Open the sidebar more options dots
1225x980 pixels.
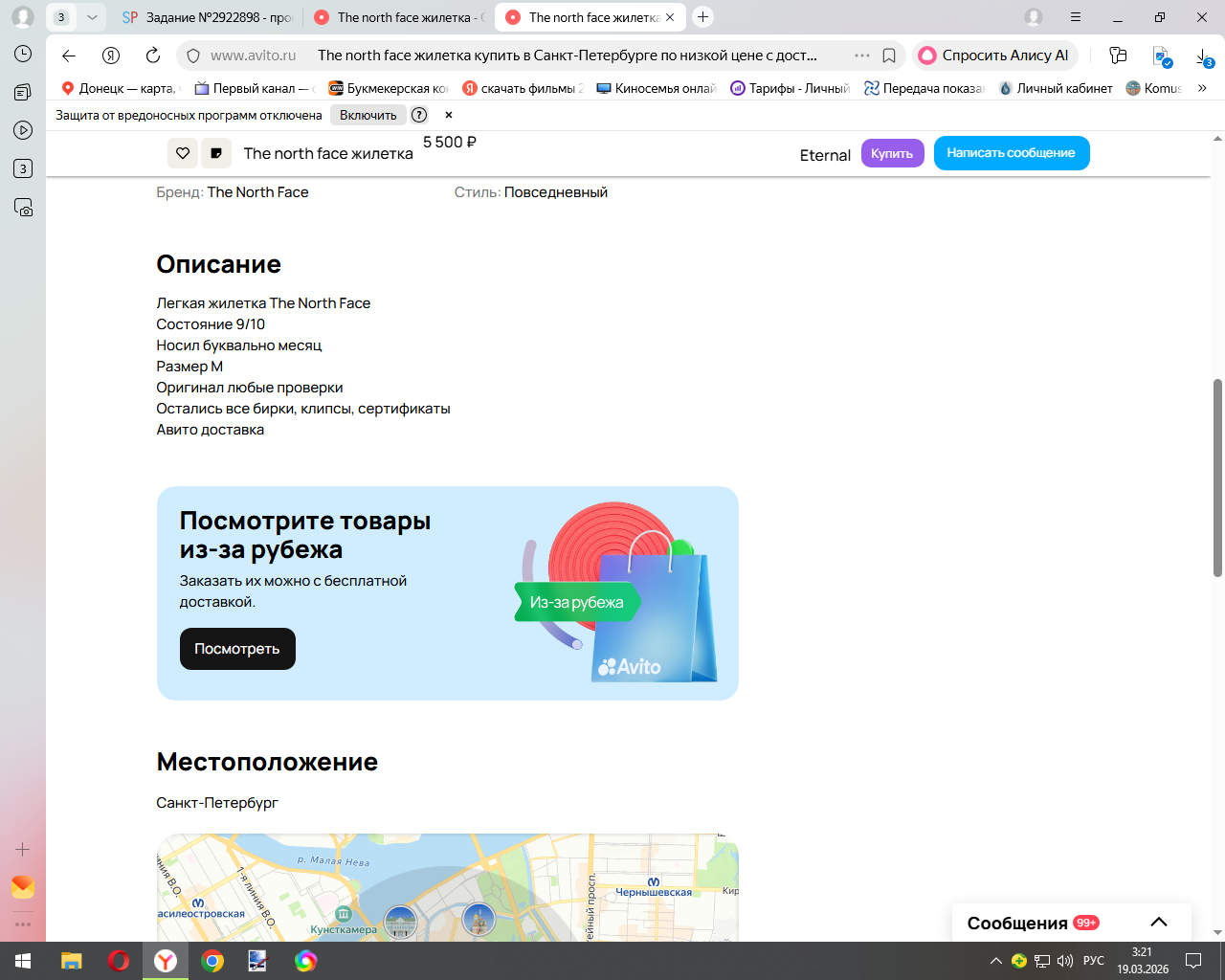[x=23, y=924]
